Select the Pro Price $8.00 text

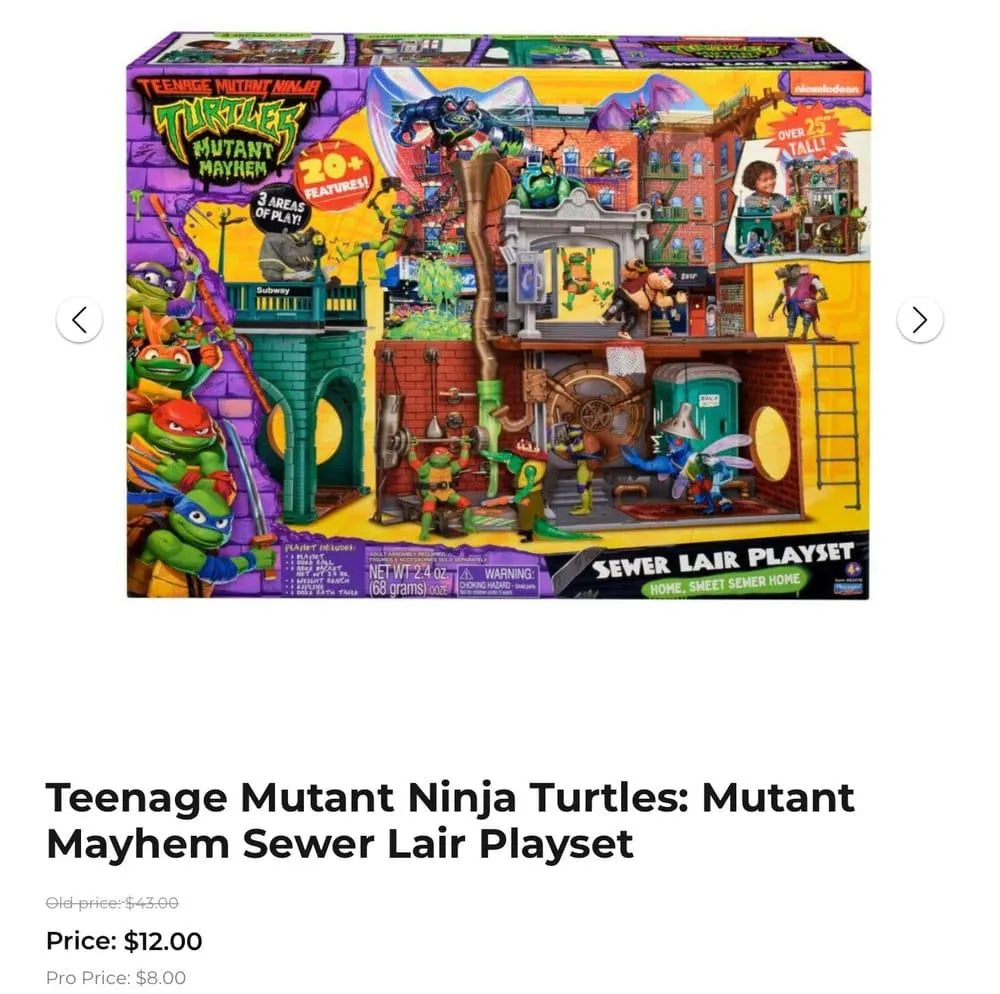[x=116, y=977]
